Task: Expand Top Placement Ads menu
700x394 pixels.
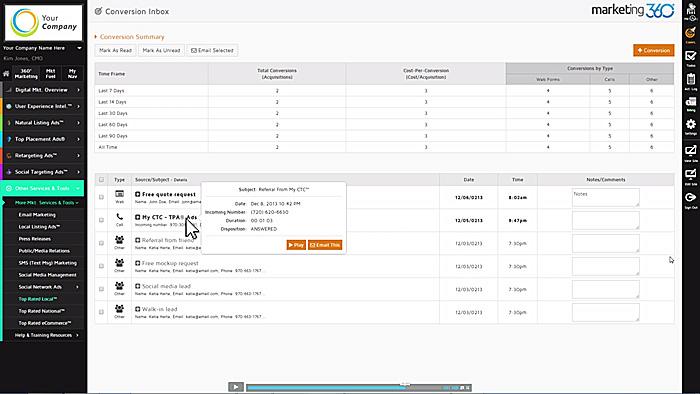Action: (43, 139)
